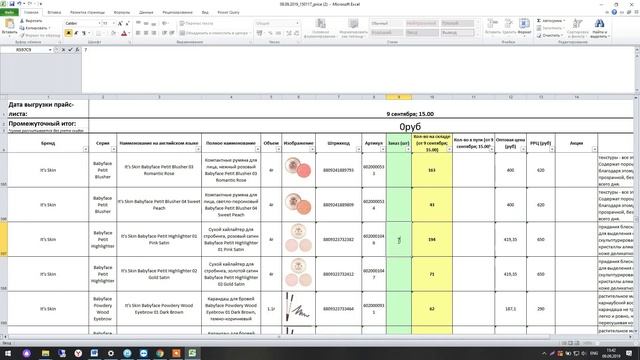The height and width of the screenshot is (360, 640).
Task: Click the Increase Font Size icon
Action: click(120, 24)
